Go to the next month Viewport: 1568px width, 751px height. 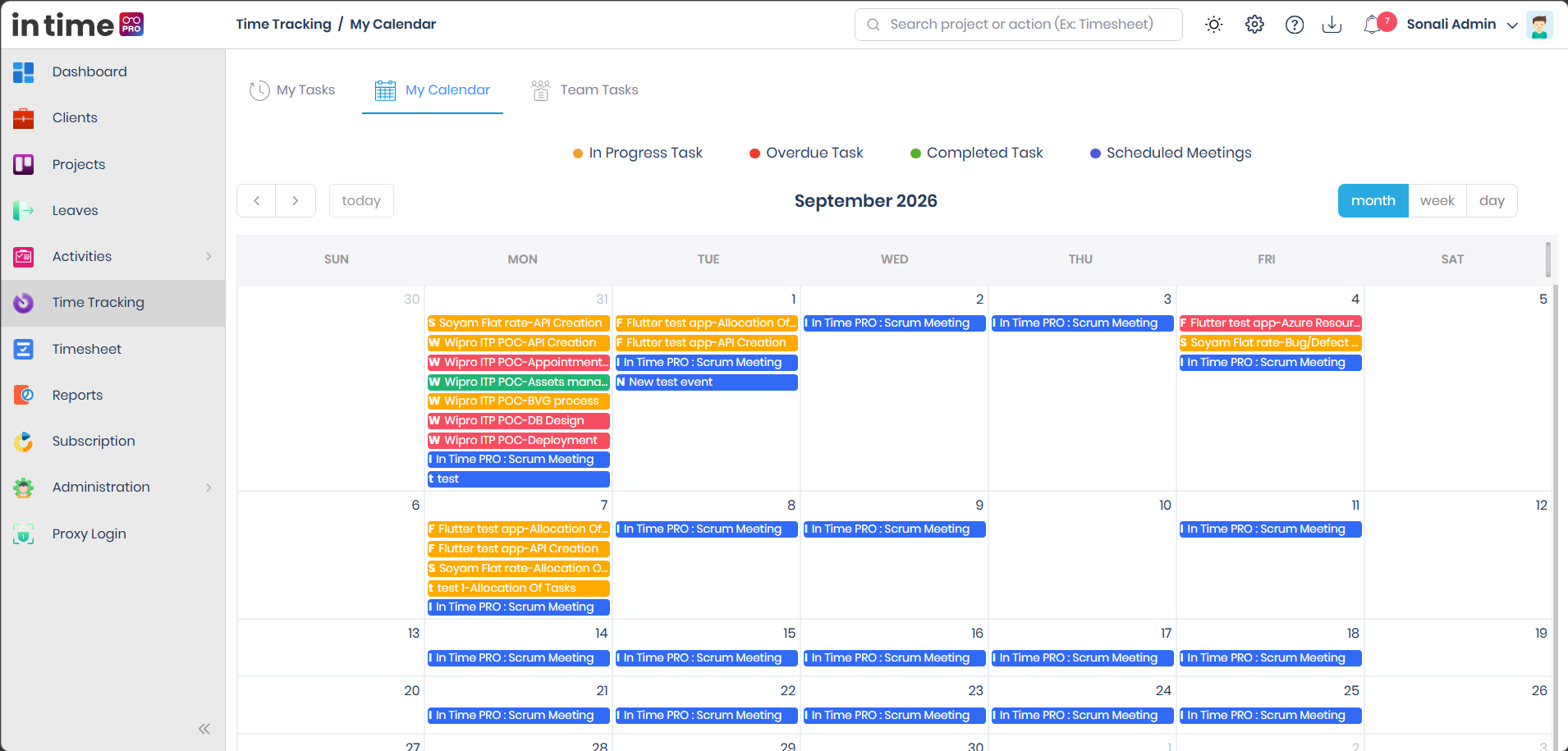coord(296,201)
